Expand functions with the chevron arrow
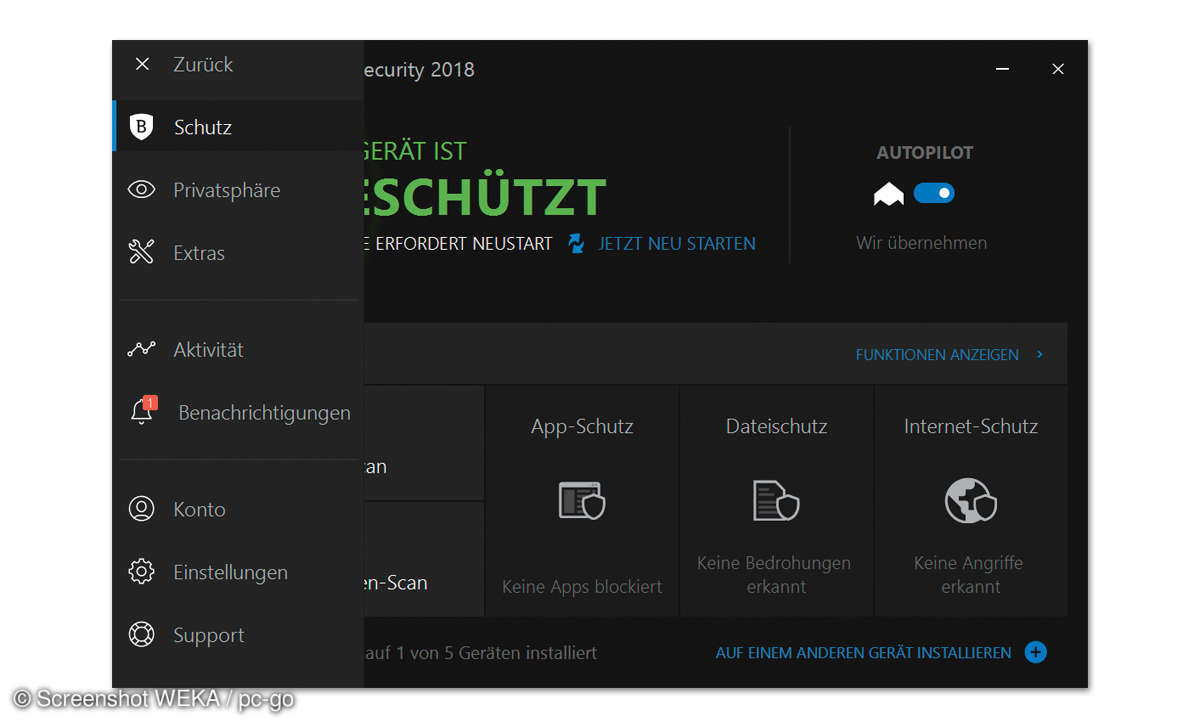 1040,354
